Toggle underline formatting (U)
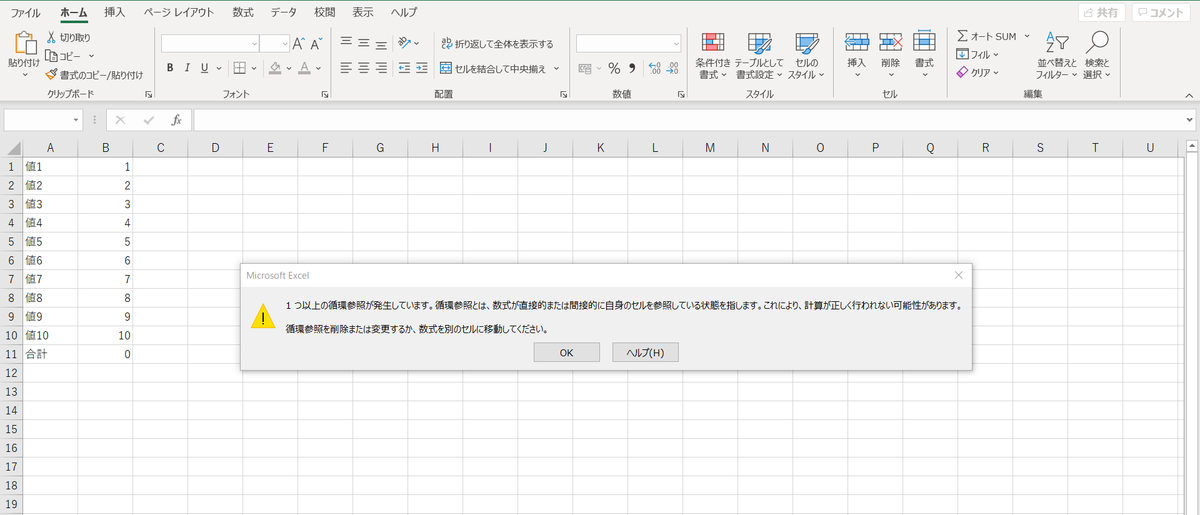1200x515 pixels. coord(205,68)
